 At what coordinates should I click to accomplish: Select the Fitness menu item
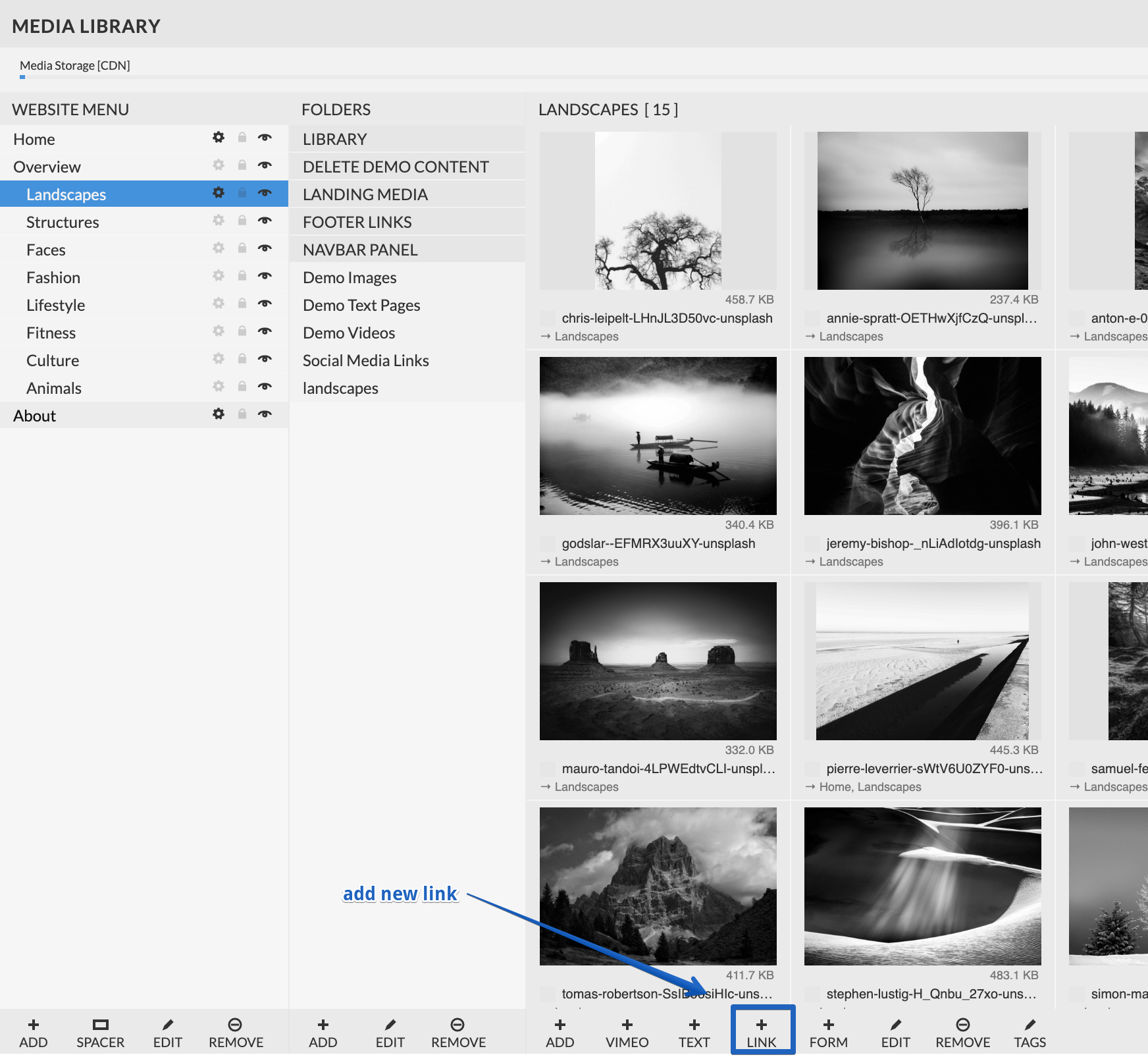pos(144,333)
